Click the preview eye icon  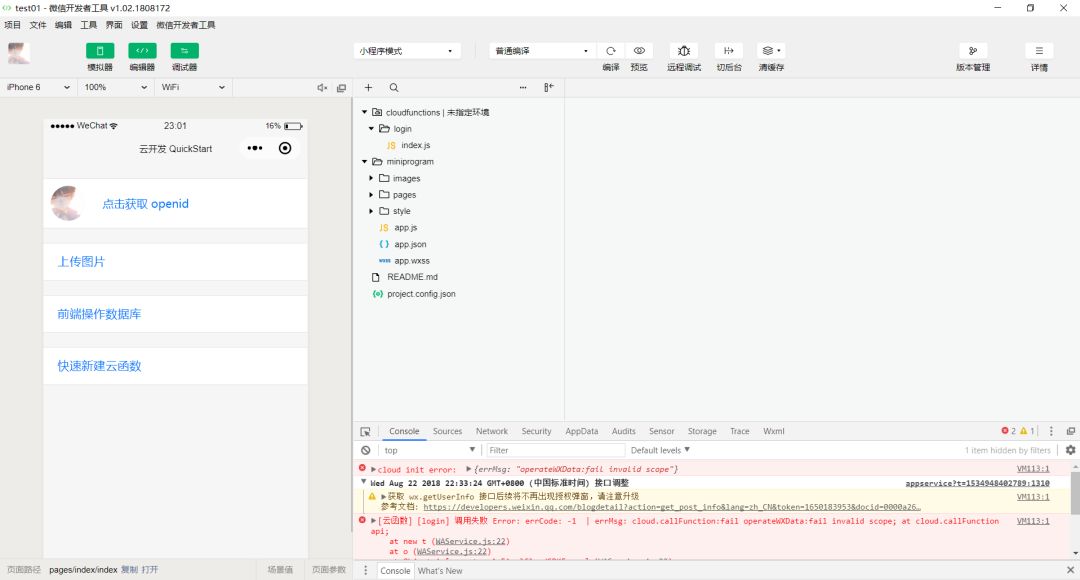coord(639,51)
